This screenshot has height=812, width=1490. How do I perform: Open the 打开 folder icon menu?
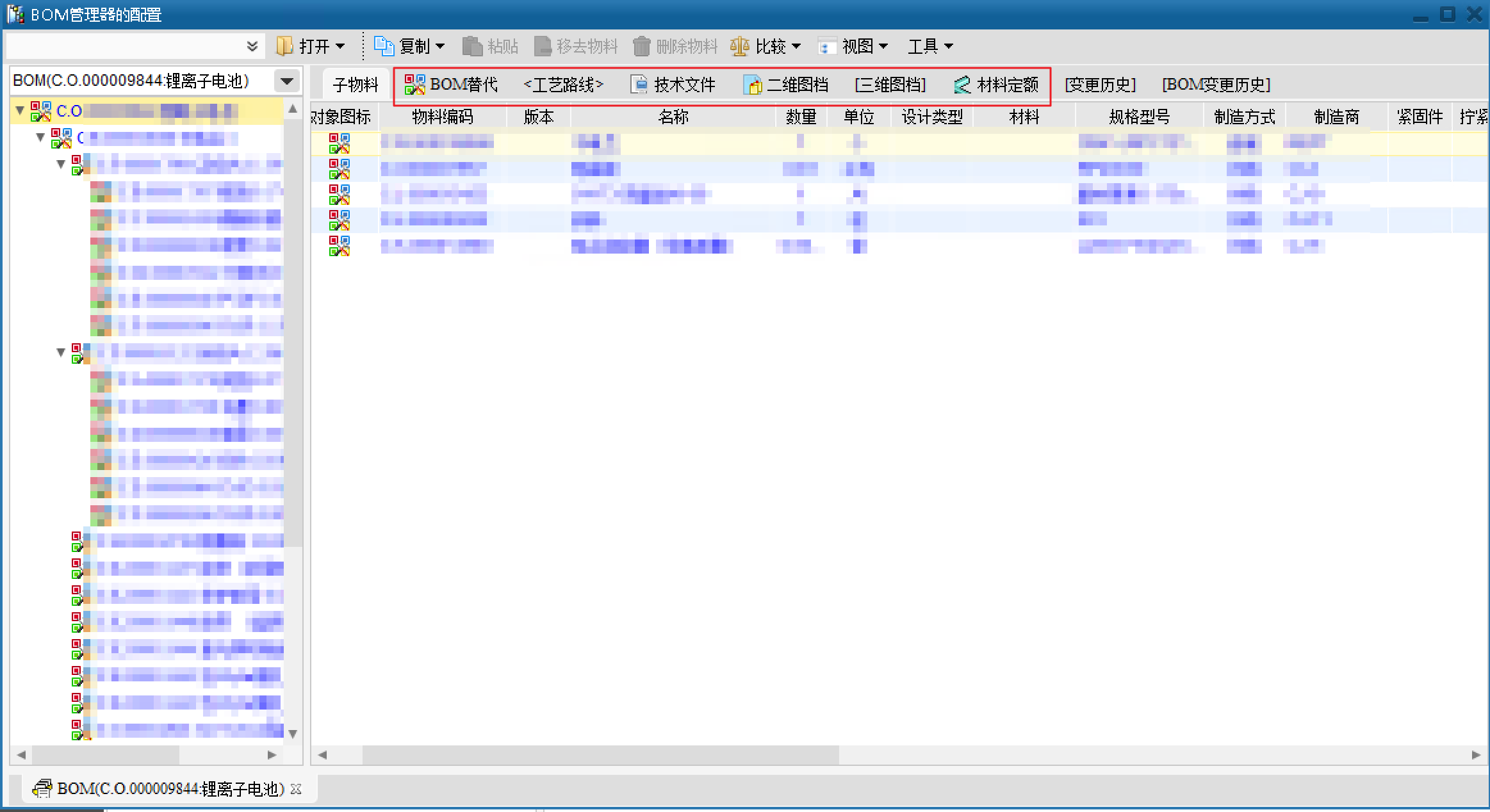click(285, 46)
